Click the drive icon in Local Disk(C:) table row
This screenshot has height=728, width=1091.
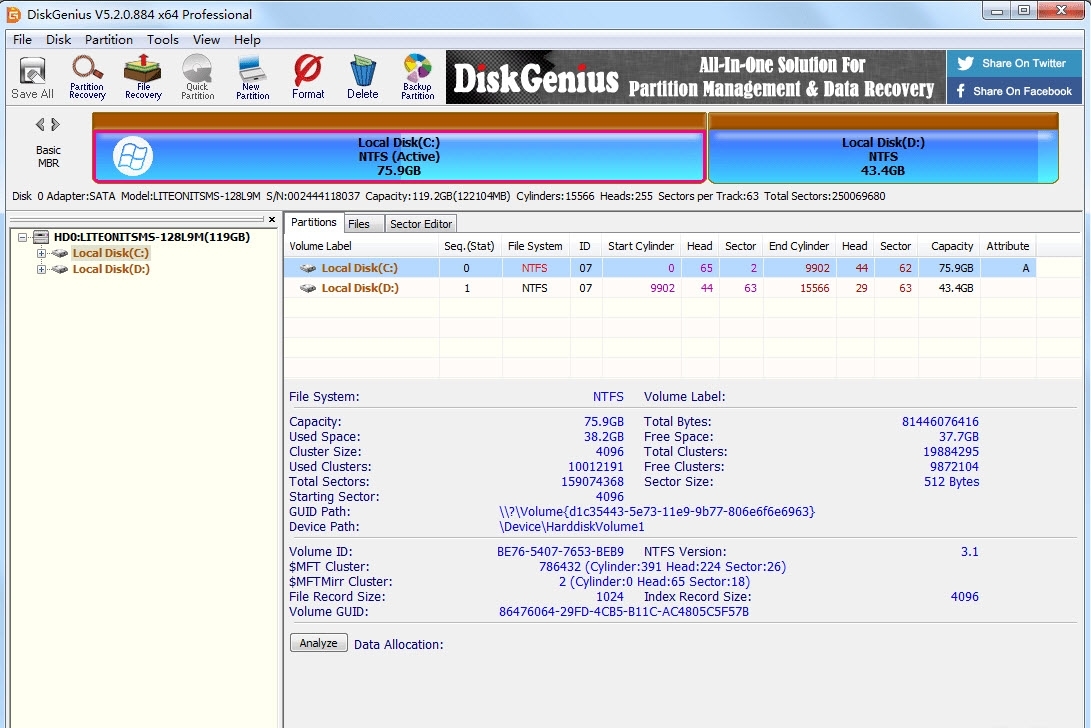coord(308,268)
